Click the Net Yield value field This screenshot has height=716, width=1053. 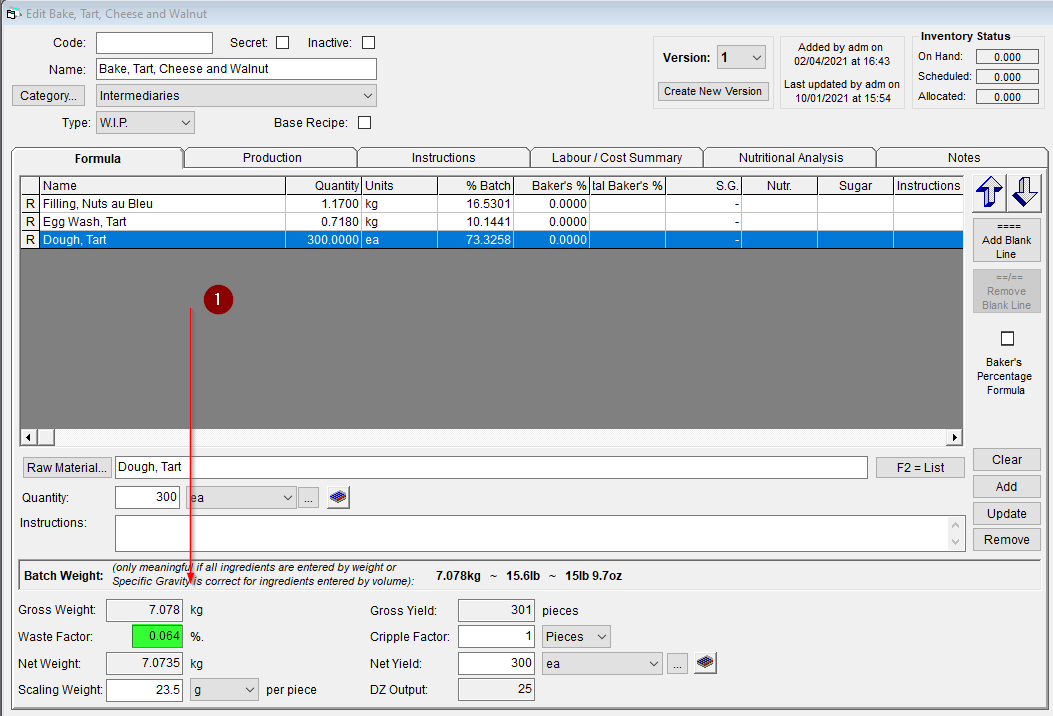pyautogui.click(x=496, y=663)
